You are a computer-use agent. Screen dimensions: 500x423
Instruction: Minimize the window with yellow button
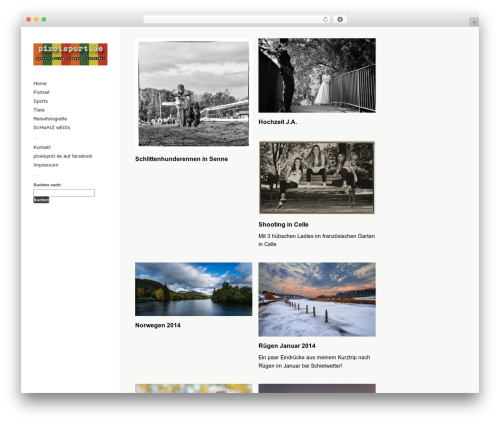click(x=36, y=20)
